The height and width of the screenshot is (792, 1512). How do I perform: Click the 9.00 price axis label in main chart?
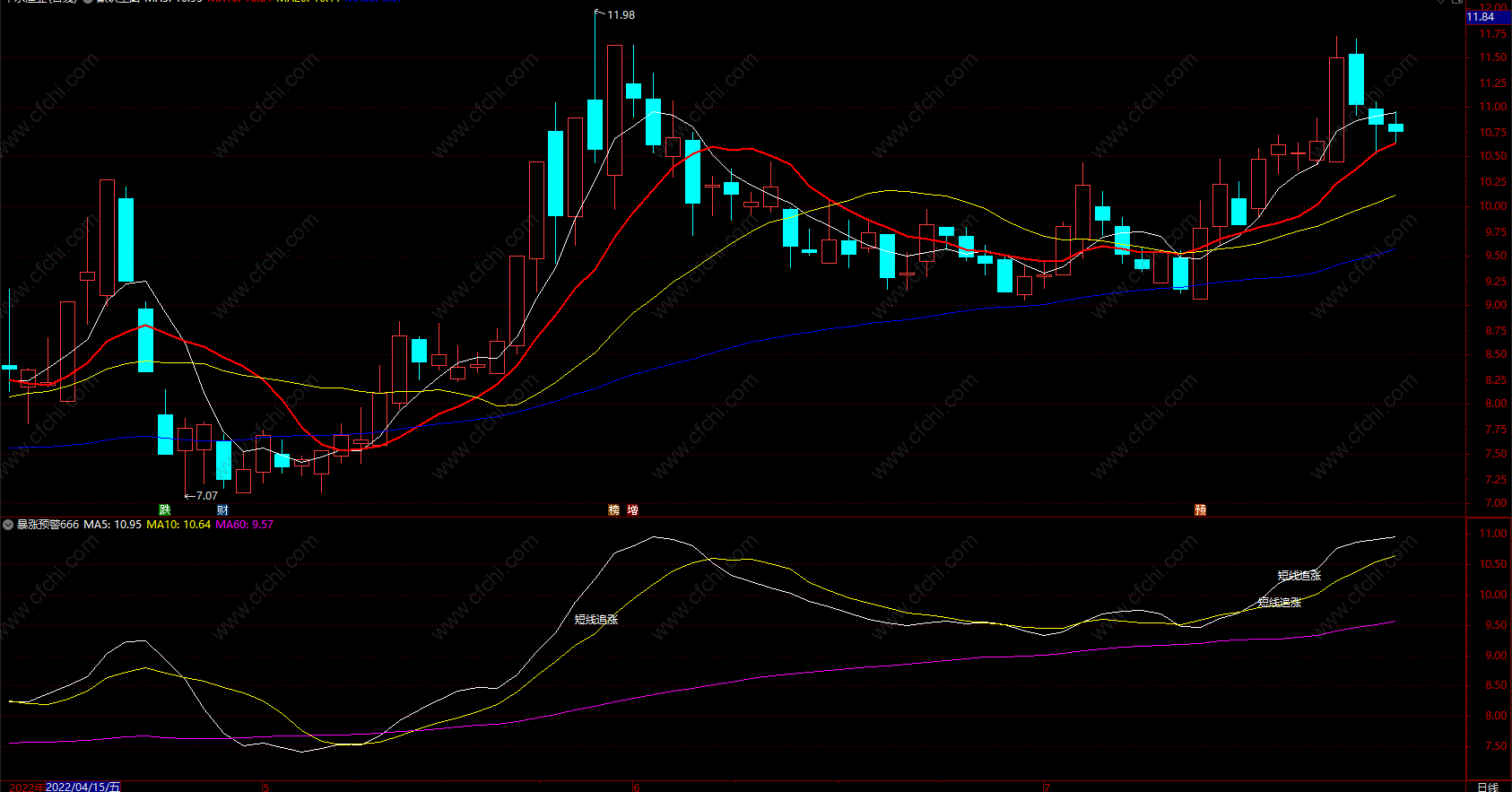coord(1496,305)
